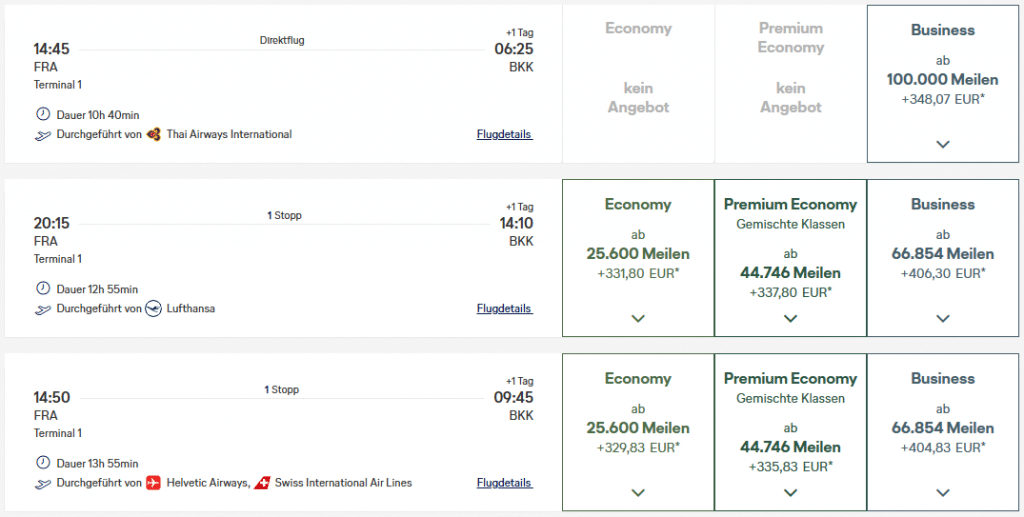Click the airplane icon on the Lufthansa flight row

42,309
